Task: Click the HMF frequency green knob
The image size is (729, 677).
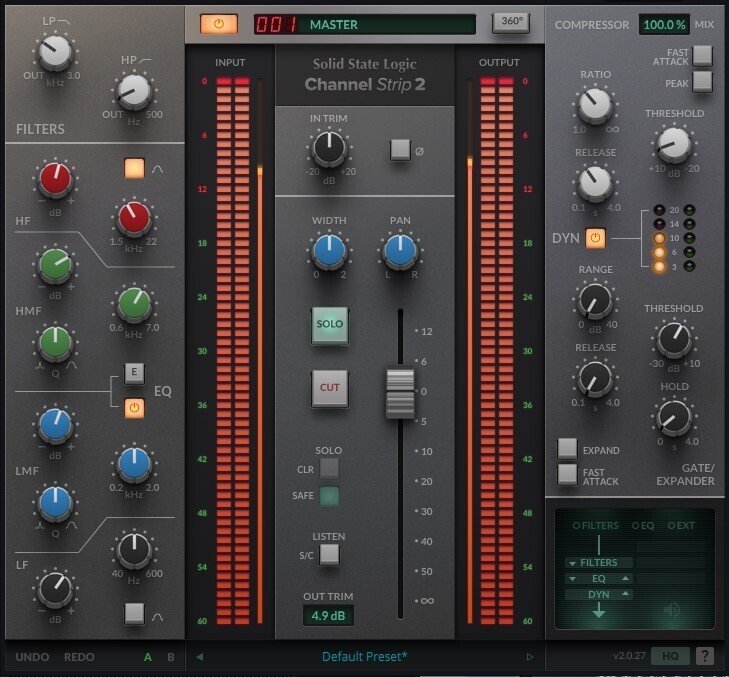Action: (134, 304)
